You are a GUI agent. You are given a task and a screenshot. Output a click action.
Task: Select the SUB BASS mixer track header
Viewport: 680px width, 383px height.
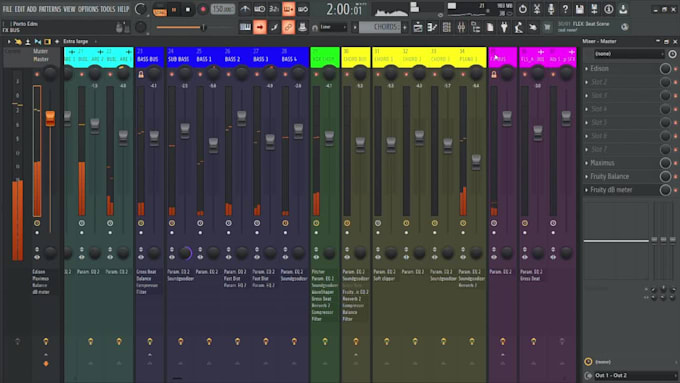pos(180,57)
